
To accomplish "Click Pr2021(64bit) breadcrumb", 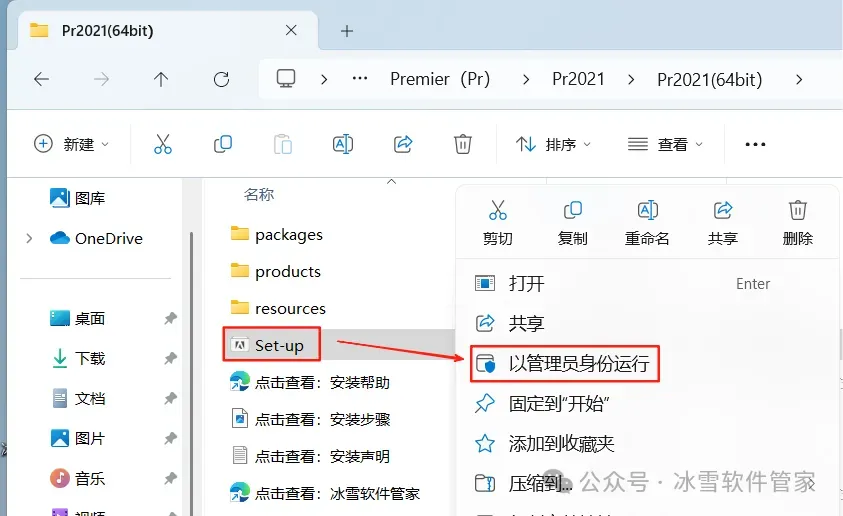I will click(710, 80).
